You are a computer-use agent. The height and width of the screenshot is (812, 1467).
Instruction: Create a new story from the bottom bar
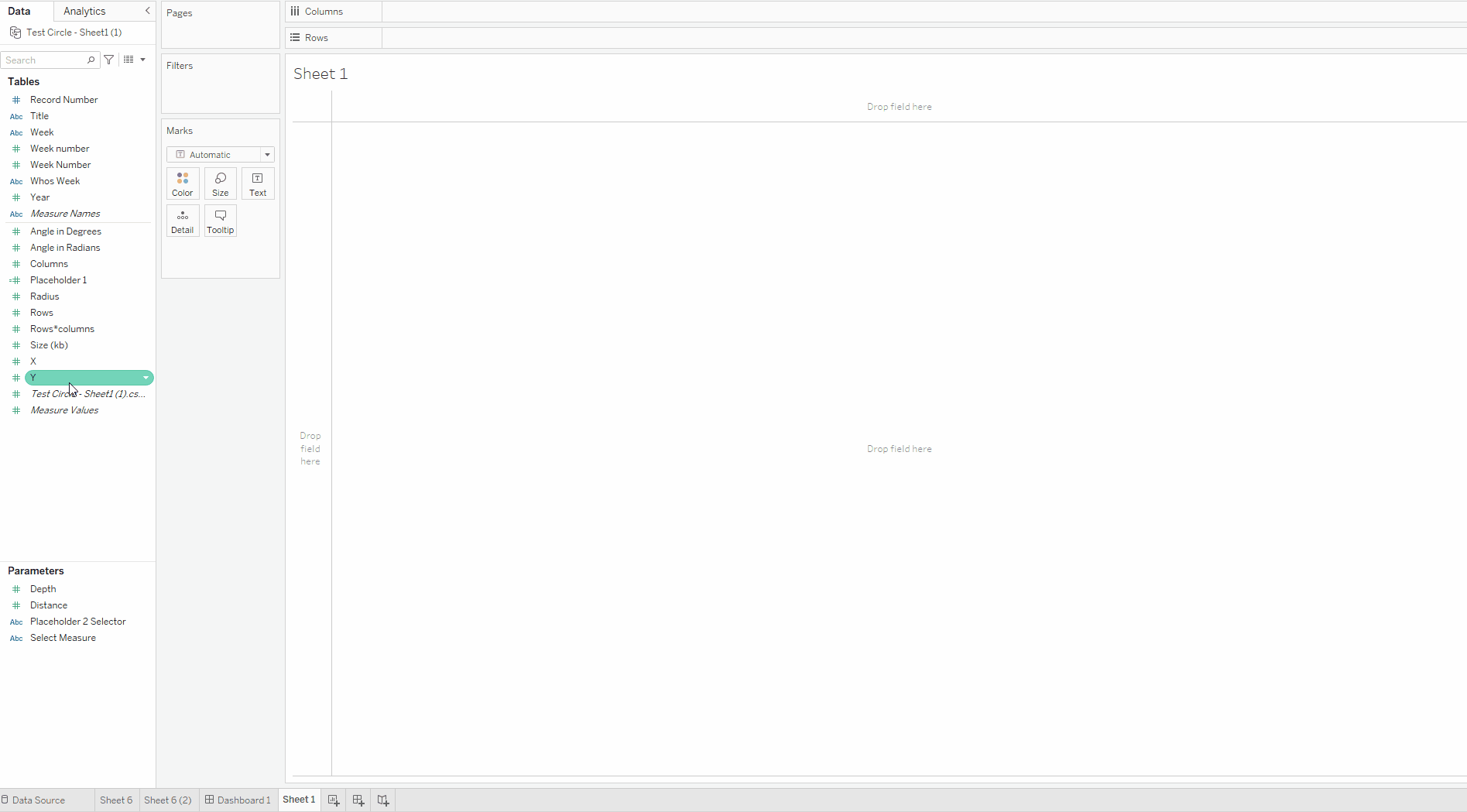point(382,800)
